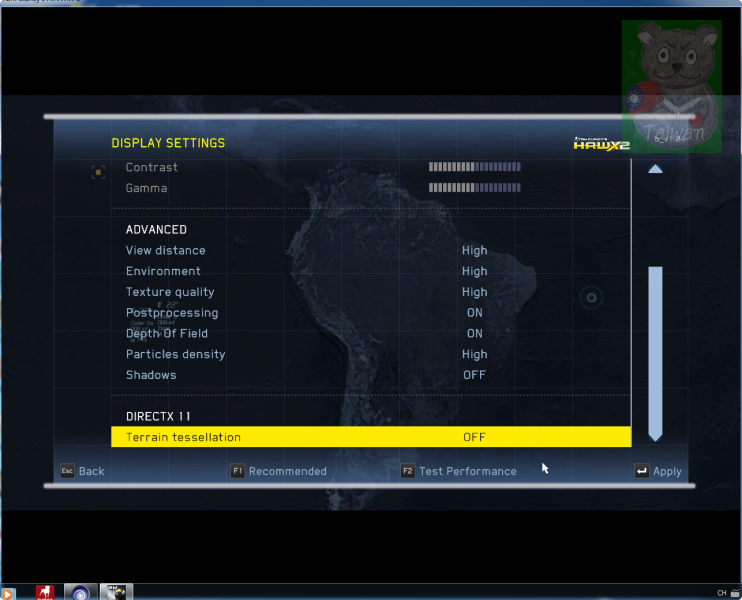
Task: Select the Terrain tessellation row label
Action: point(183,437)
